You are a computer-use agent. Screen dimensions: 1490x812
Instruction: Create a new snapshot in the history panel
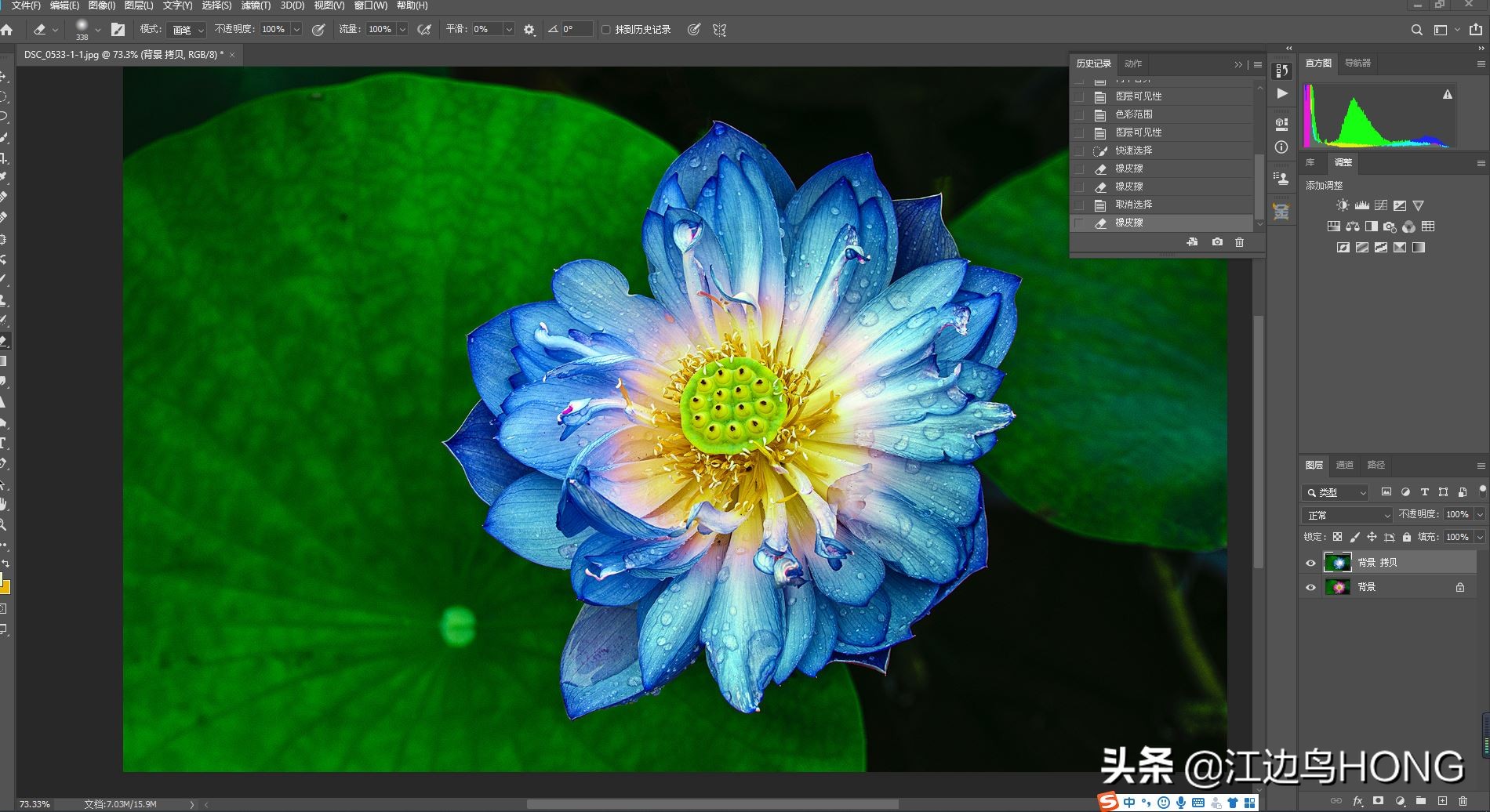(1216, 242)
